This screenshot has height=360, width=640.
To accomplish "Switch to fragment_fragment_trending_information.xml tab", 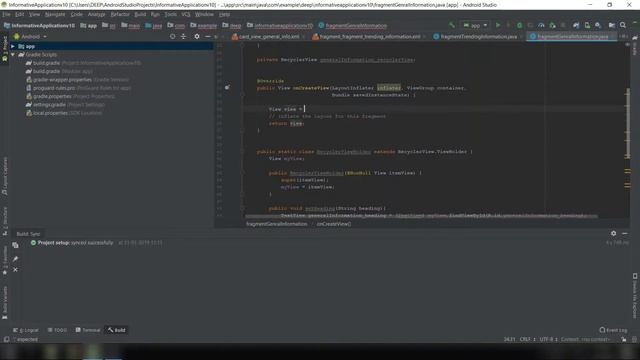I will (x=369, y=36).
